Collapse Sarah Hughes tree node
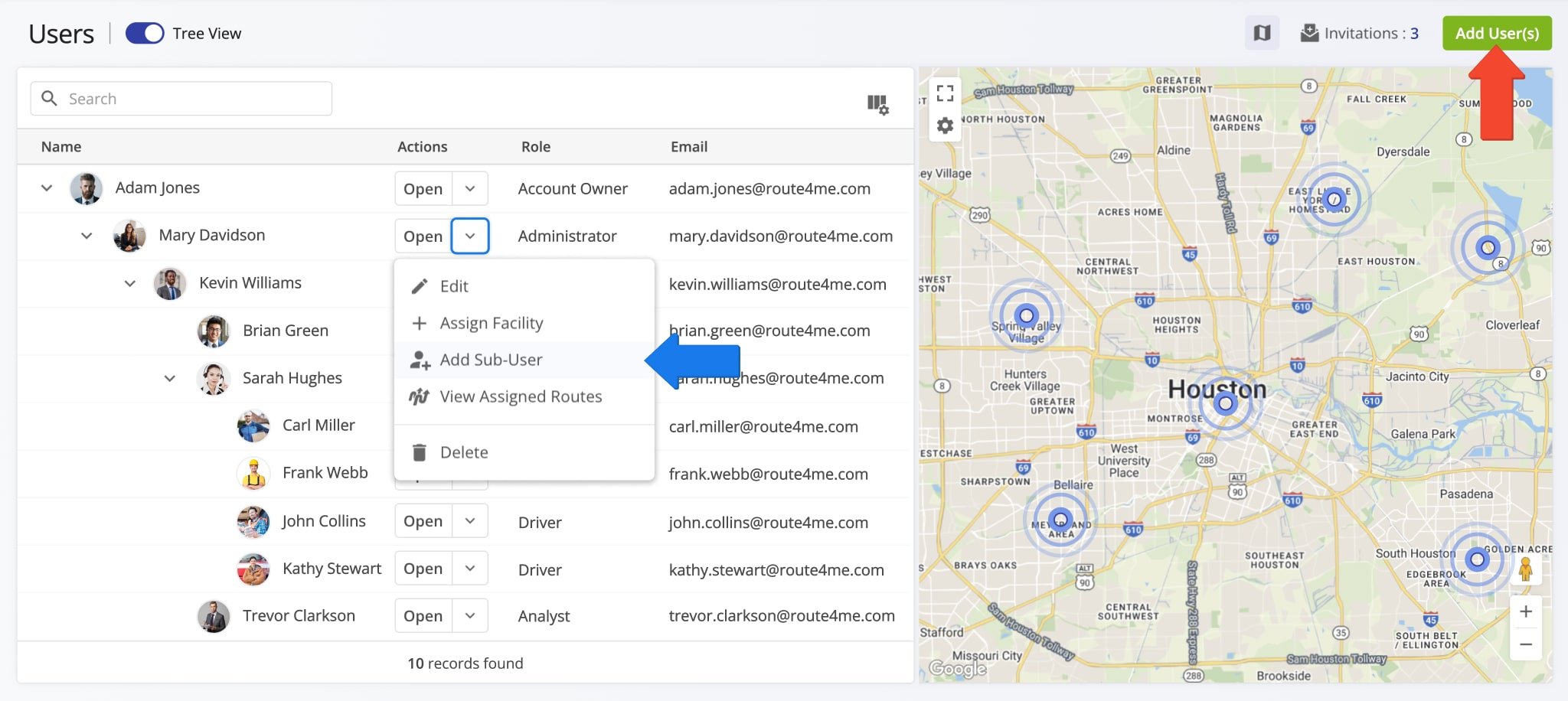 [170, 378]
